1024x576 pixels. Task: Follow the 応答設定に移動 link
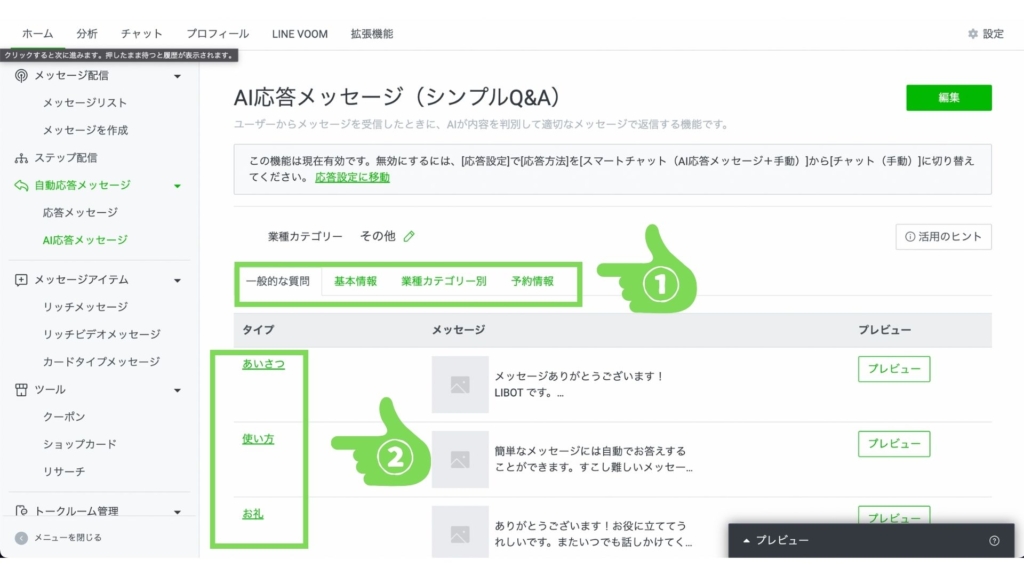coord(352,177)
